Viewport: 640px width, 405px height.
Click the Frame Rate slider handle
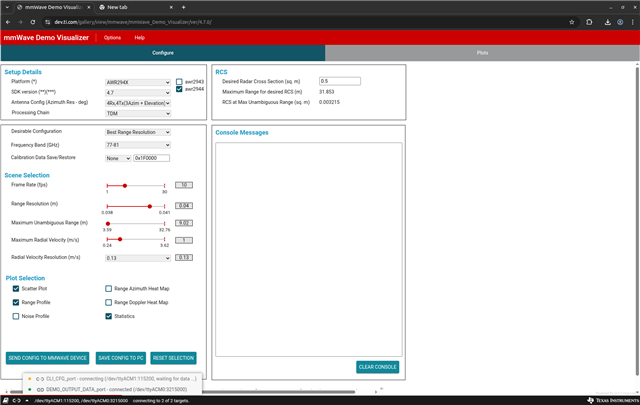125,186
